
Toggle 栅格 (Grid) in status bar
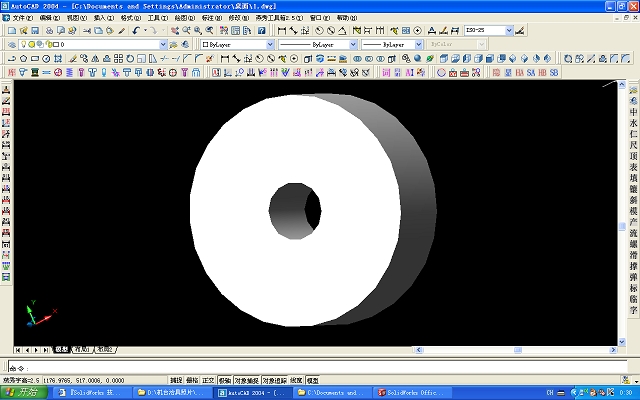point(192,380)
